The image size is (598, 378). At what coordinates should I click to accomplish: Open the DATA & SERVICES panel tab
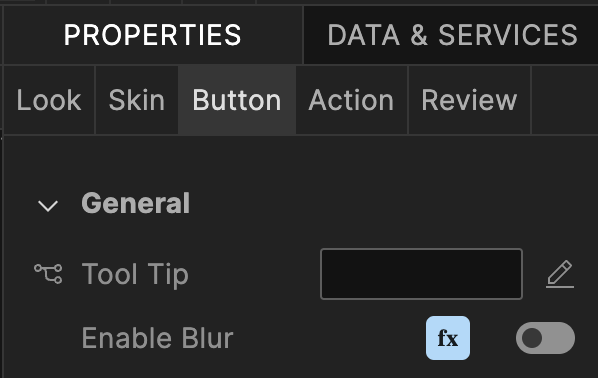(452, 35)
